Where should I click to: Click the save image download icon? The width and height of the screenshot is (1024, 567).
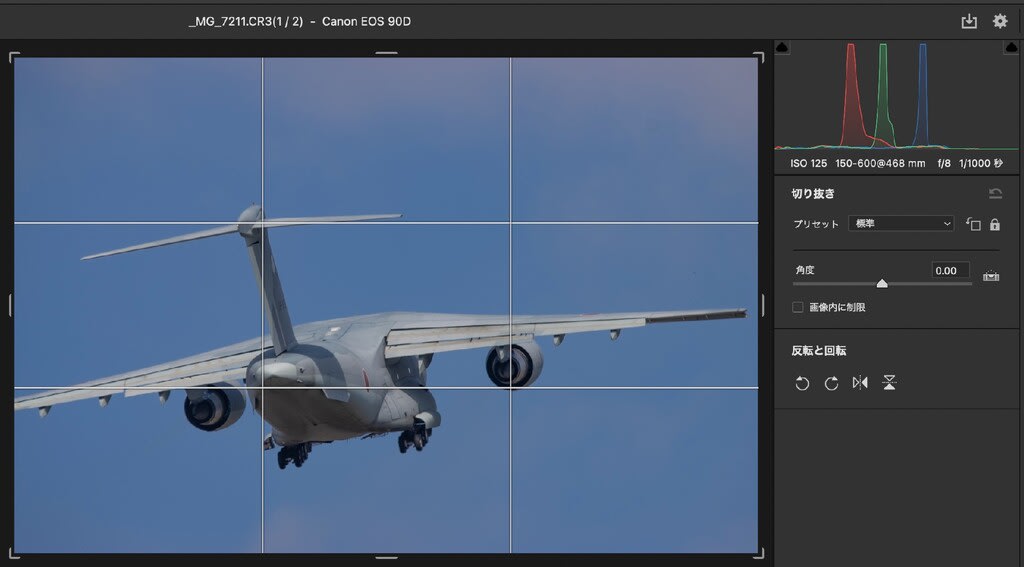pos(969,22)
